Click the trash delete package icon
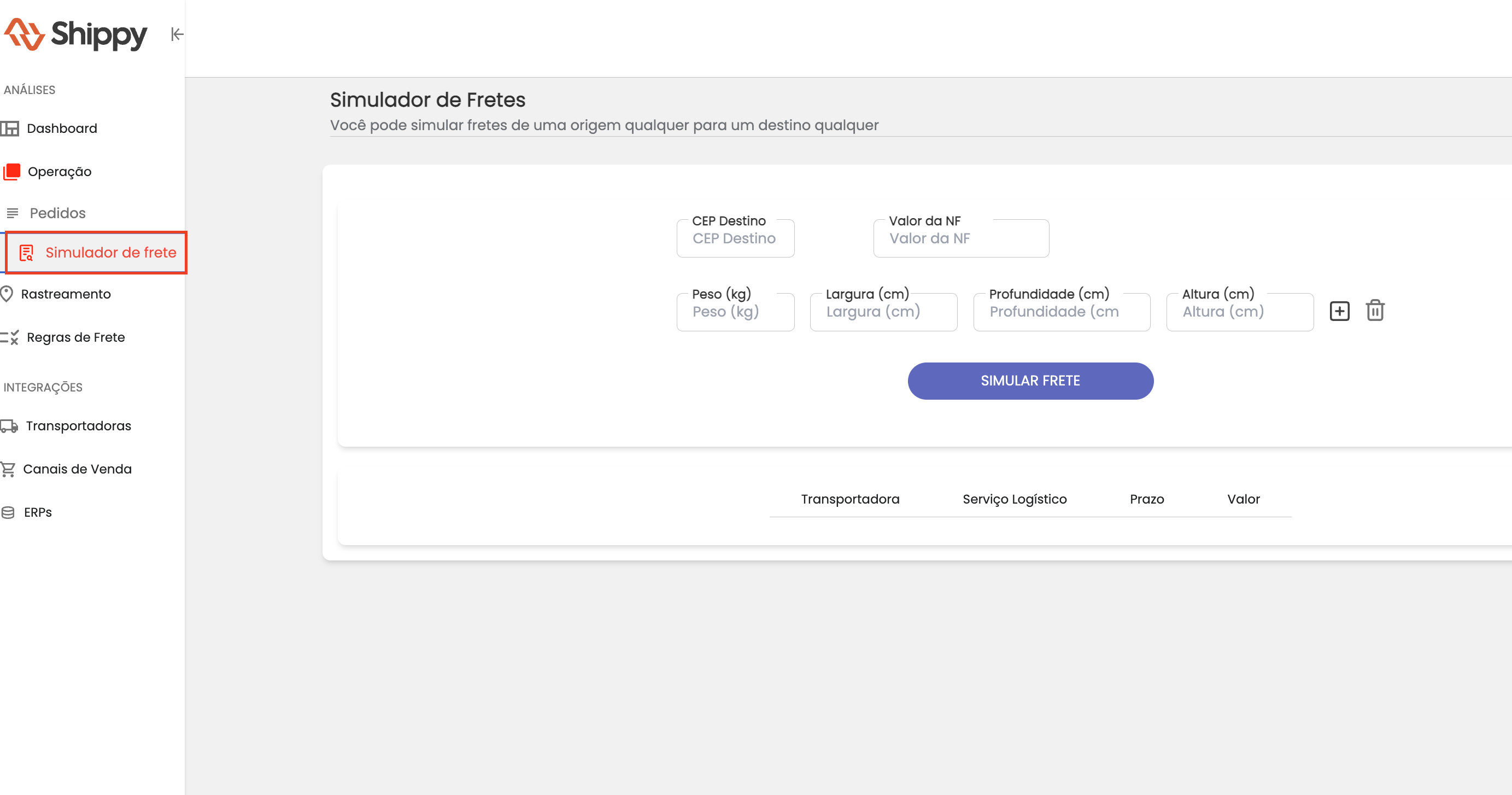Viewport: 1512px width, 795px height. point(1375,311)
